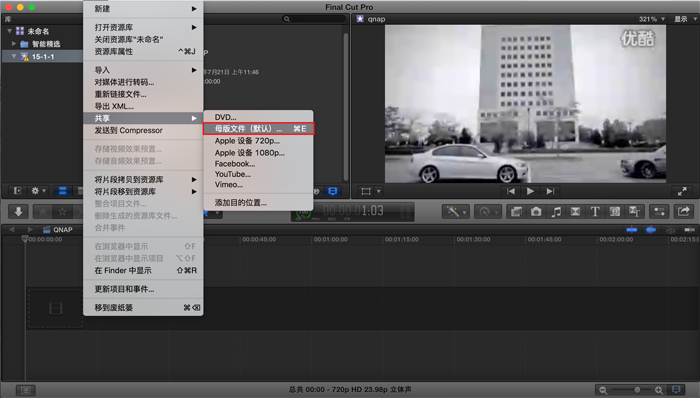Choose DVD... from share submenu
This screenshot has height=398, width=700.
(x=258, y=117)
